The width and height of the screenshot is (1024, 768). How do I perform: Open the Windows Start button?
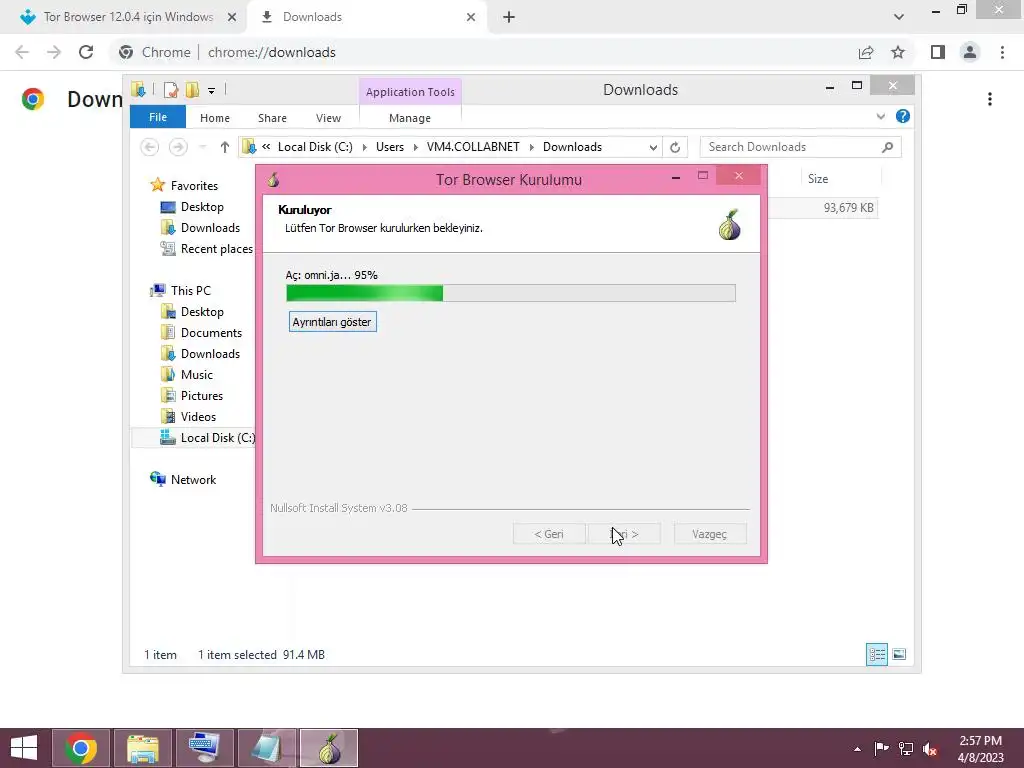(24, 748)
